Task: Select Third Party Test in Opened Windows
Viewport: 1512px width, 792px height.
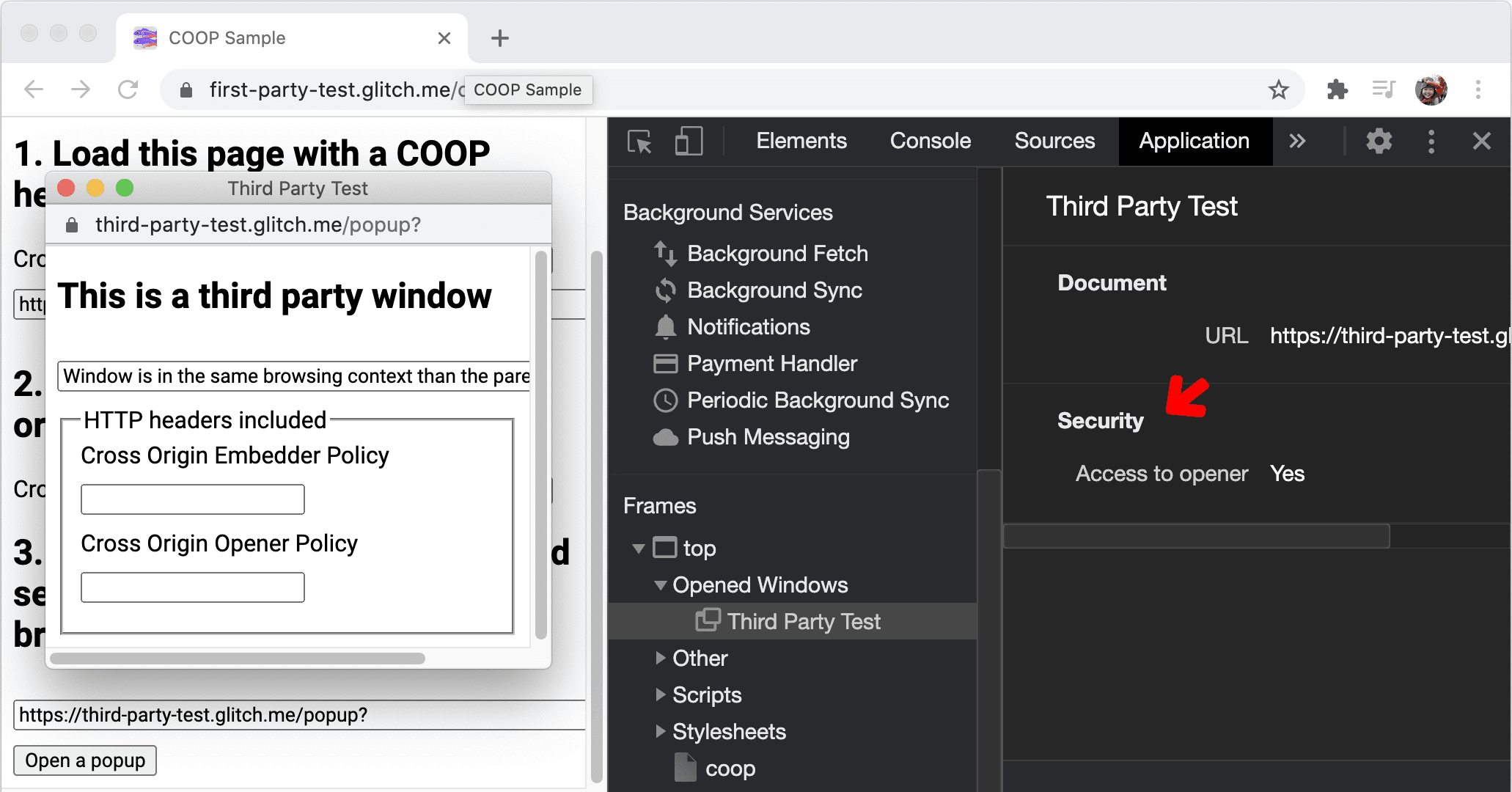Action: click(x=800, y=622)
